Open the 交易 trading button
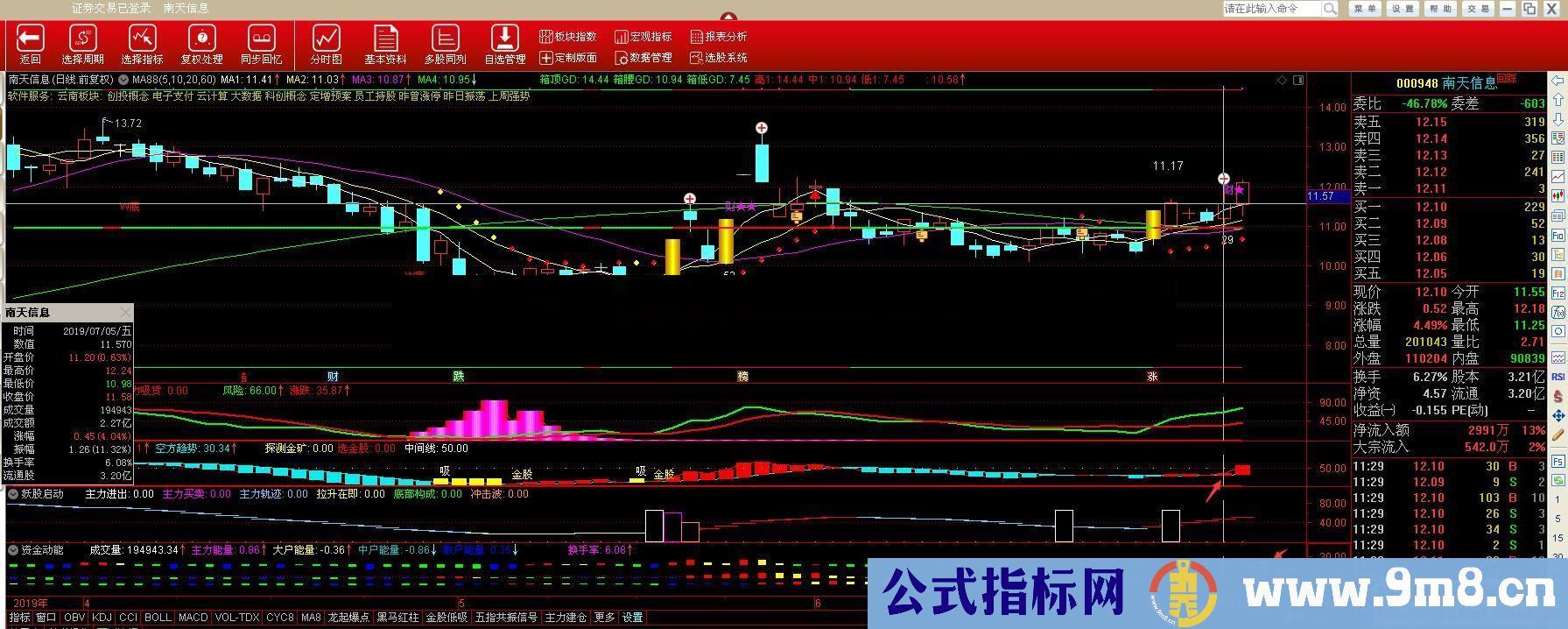 click(1478, 9)
